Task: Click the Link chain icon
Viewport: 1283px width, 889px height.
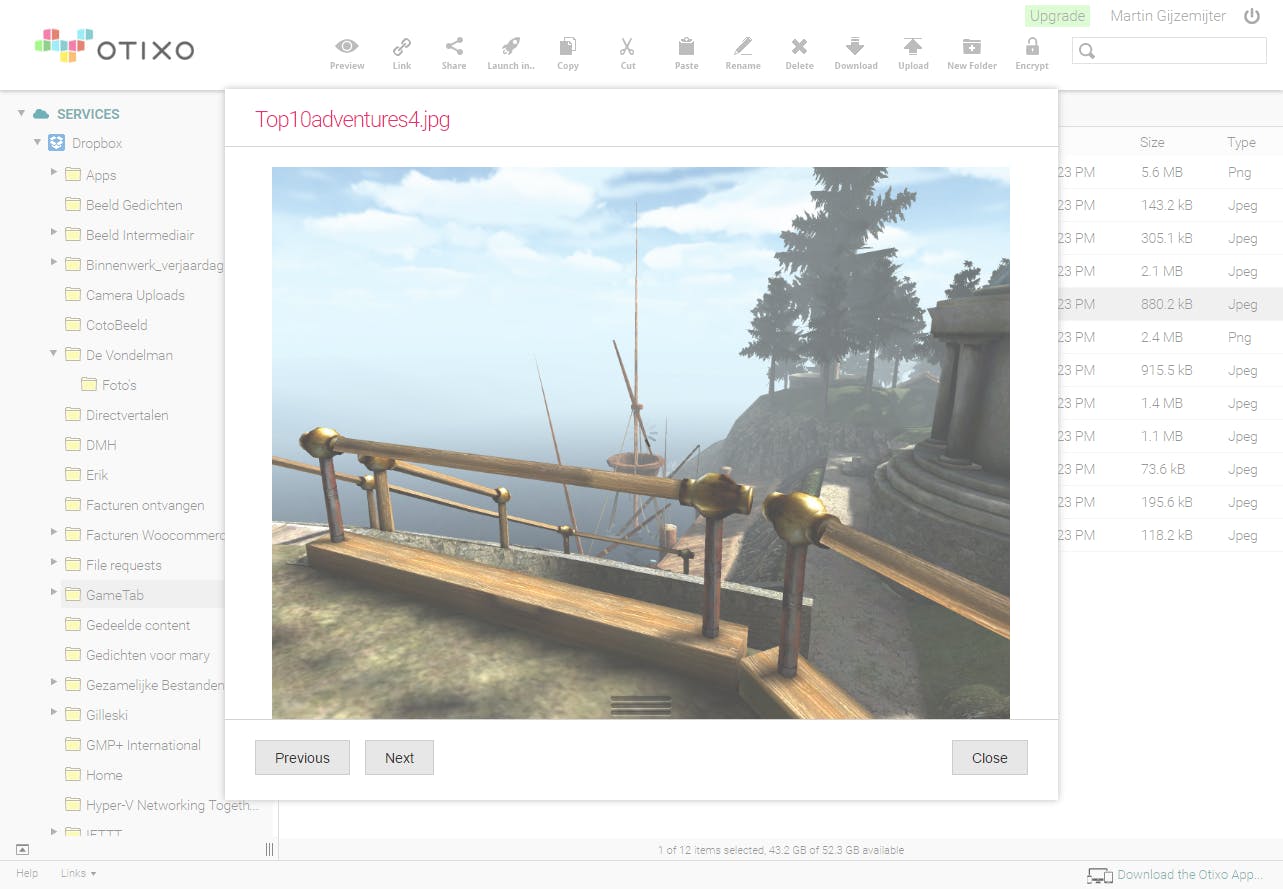Action: [402, 46]
